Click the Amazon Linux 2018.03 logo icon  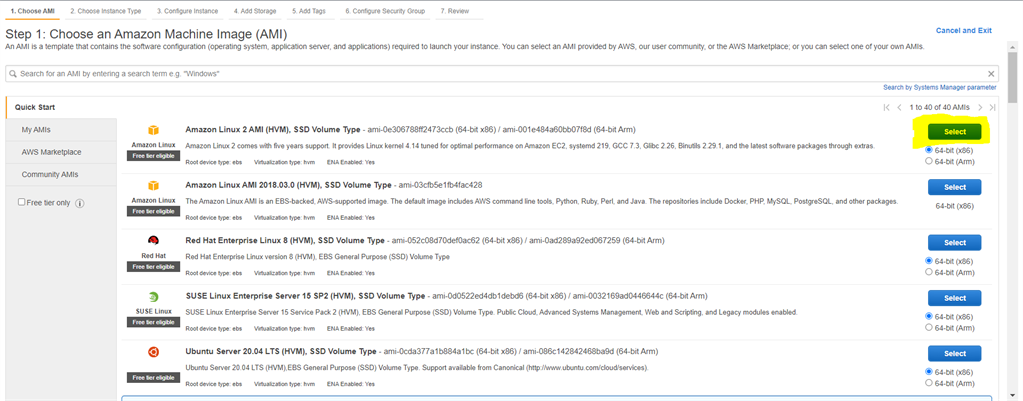(x=153, y=186)
